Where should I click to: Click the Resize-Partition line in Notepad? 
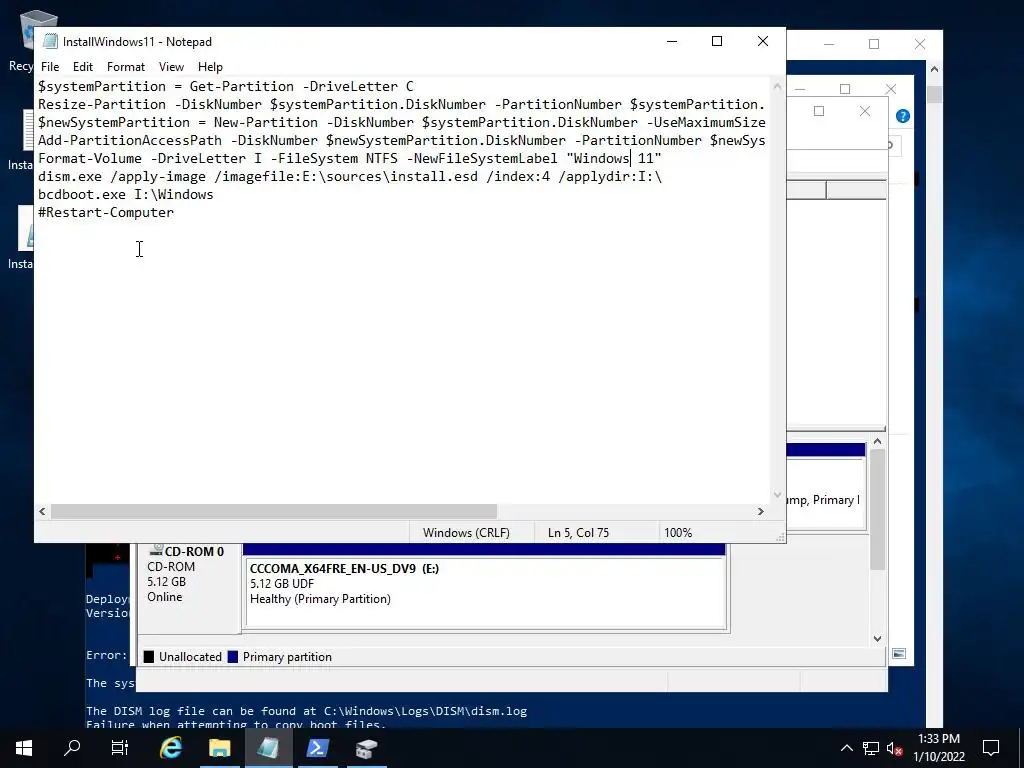401,104
